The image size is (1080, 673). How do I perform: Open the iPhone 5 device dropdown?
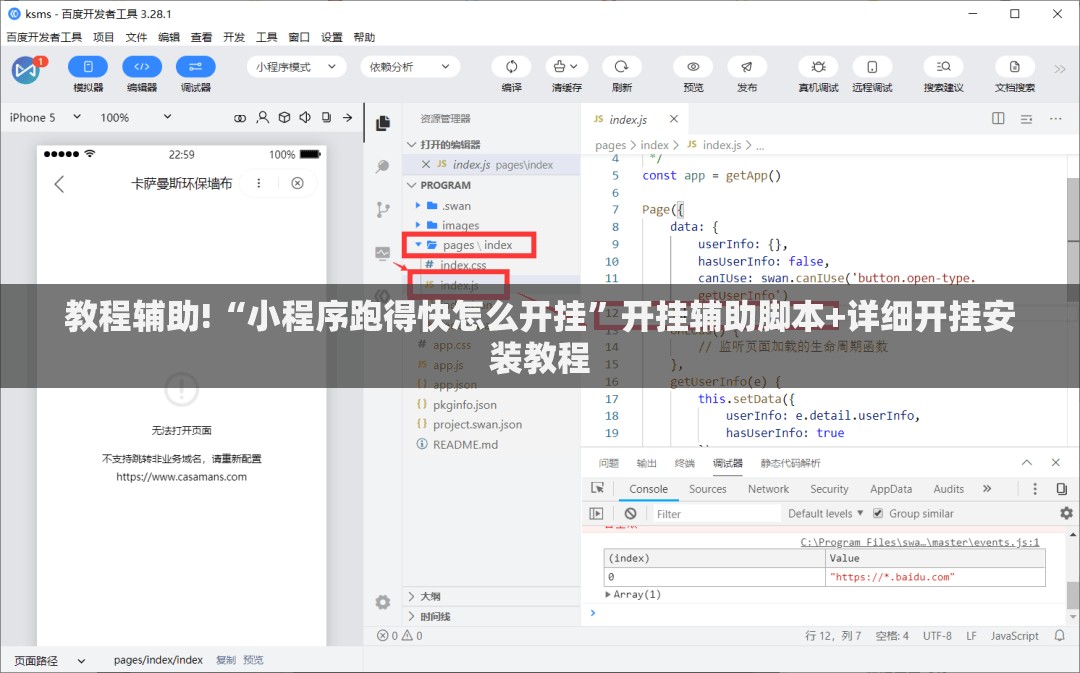click(x=45, y=118)
